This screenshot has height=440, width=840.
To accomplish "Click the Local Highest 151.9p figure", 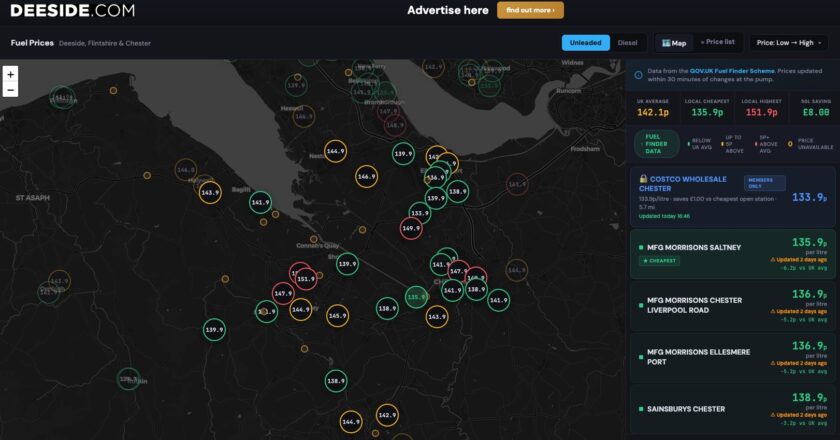I will pos(761,113).
